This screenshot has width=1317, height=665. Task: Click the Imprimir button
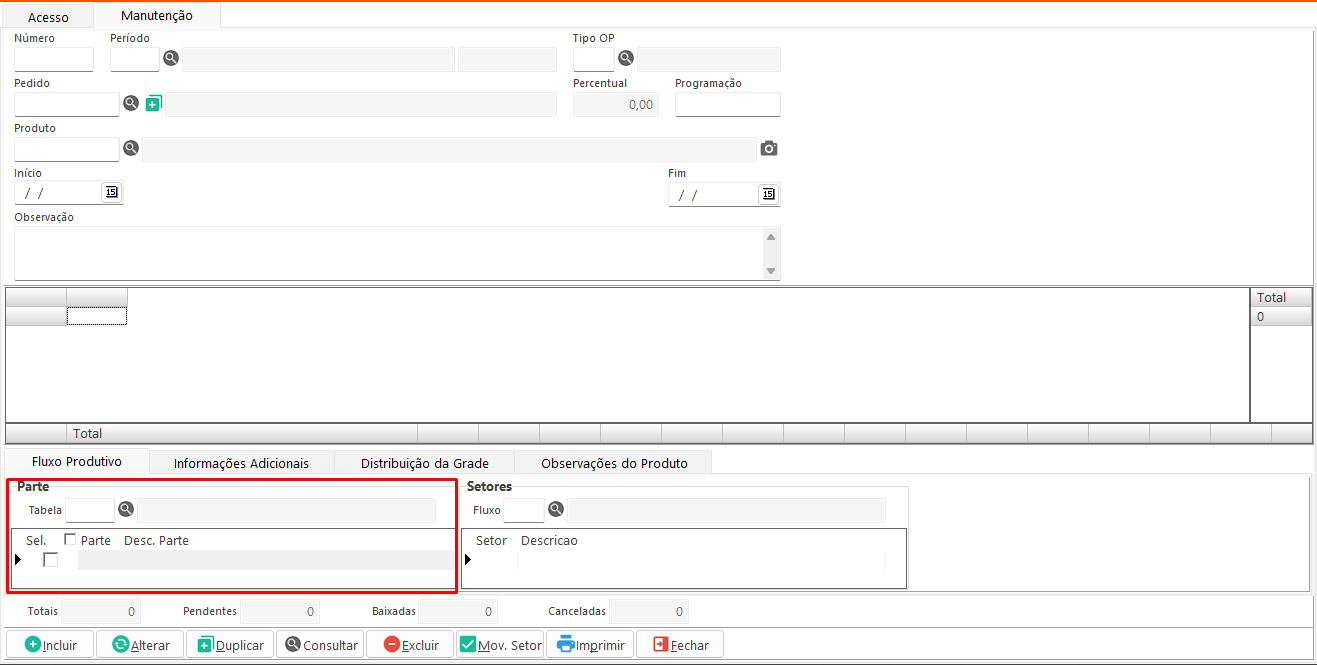[x=590, y=645]
